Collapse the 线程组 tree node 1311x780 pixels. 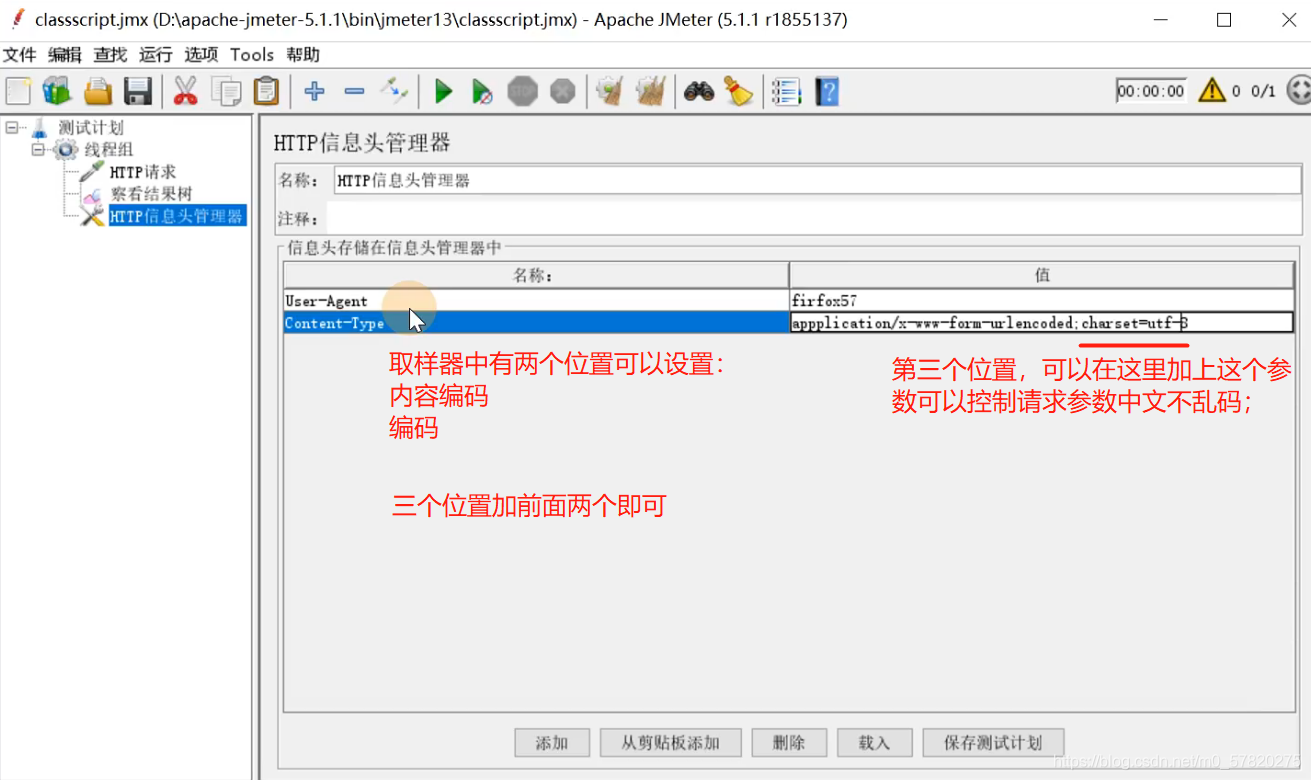pyautogui.click(x=38, y=150)
